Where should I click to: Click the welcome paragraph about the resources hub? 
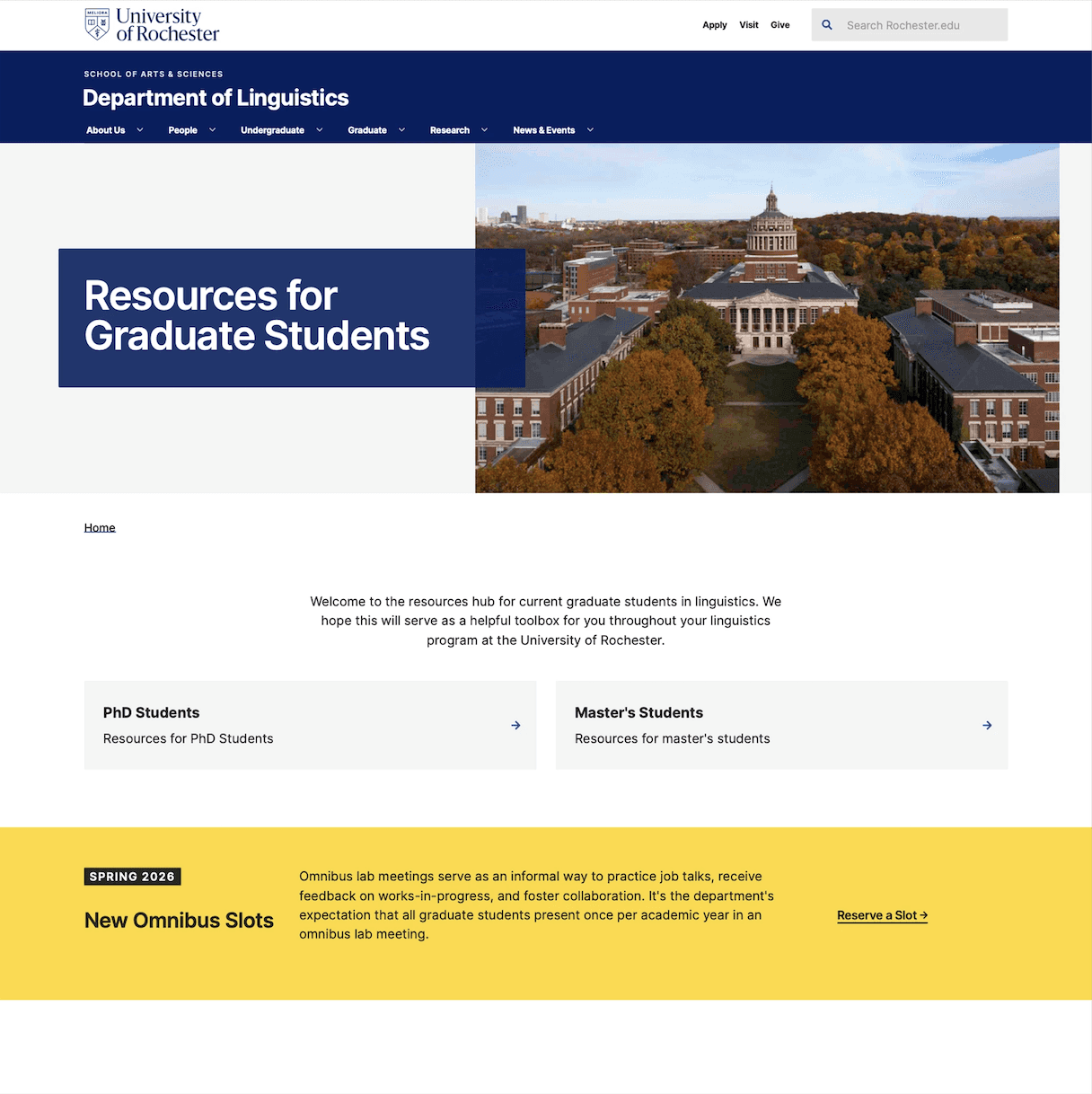(546, 621)
